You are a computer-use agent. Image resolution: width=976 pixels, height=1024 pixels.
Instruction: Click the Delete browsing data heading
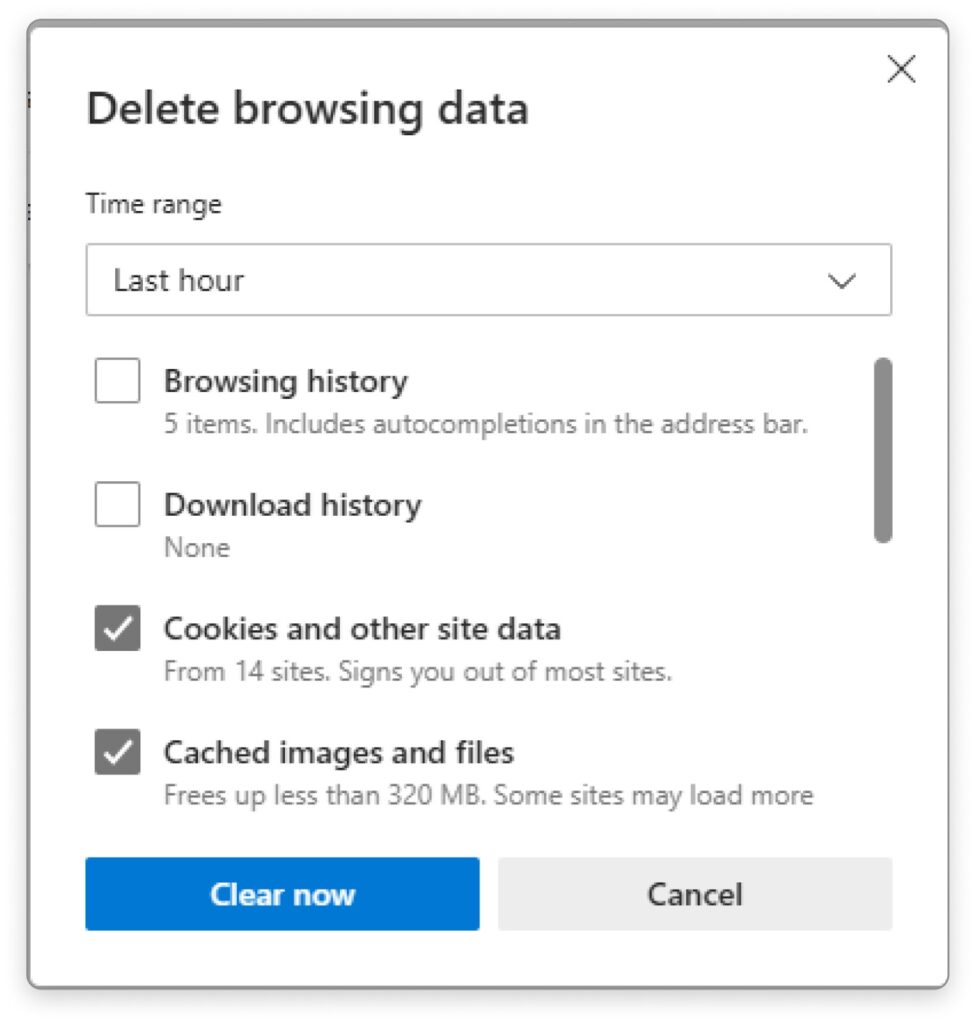point(308,109)
